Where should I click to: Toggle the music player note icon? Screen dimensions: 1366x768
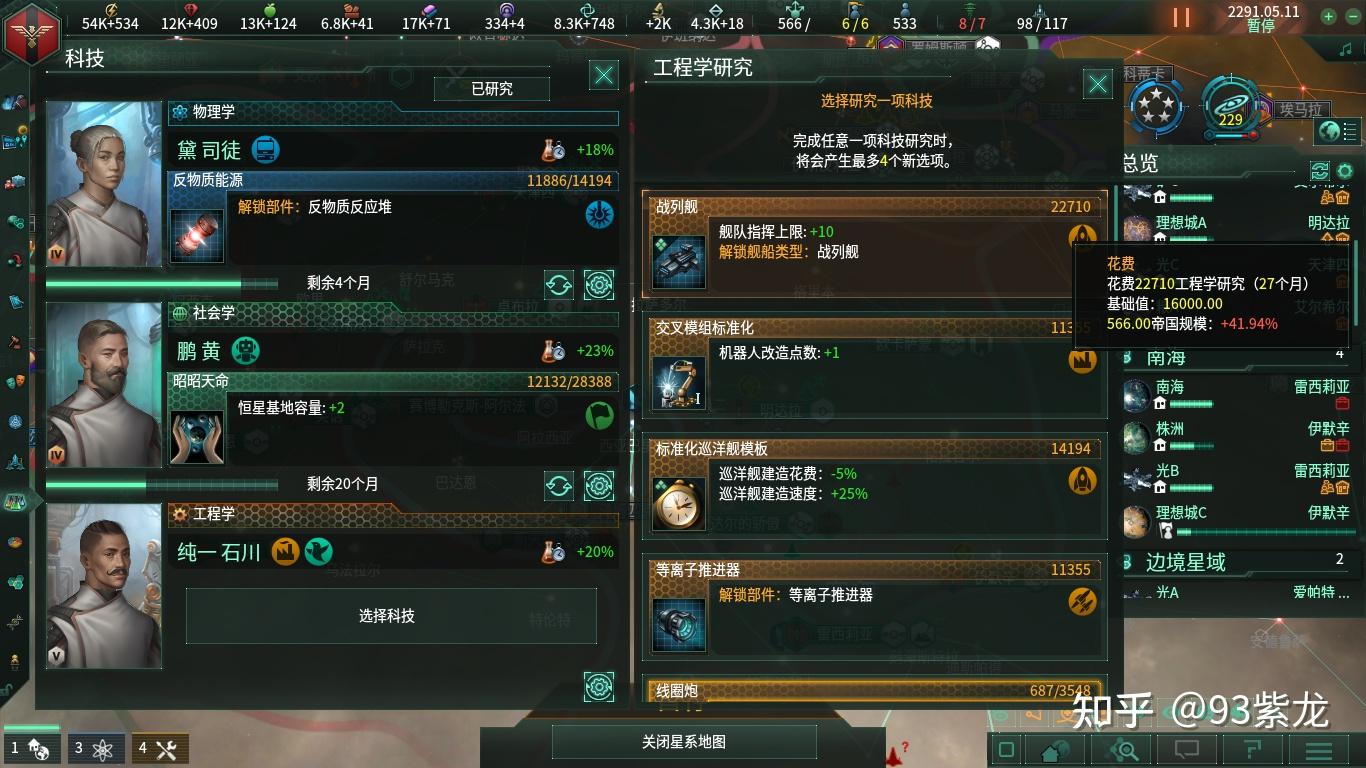1345,49
